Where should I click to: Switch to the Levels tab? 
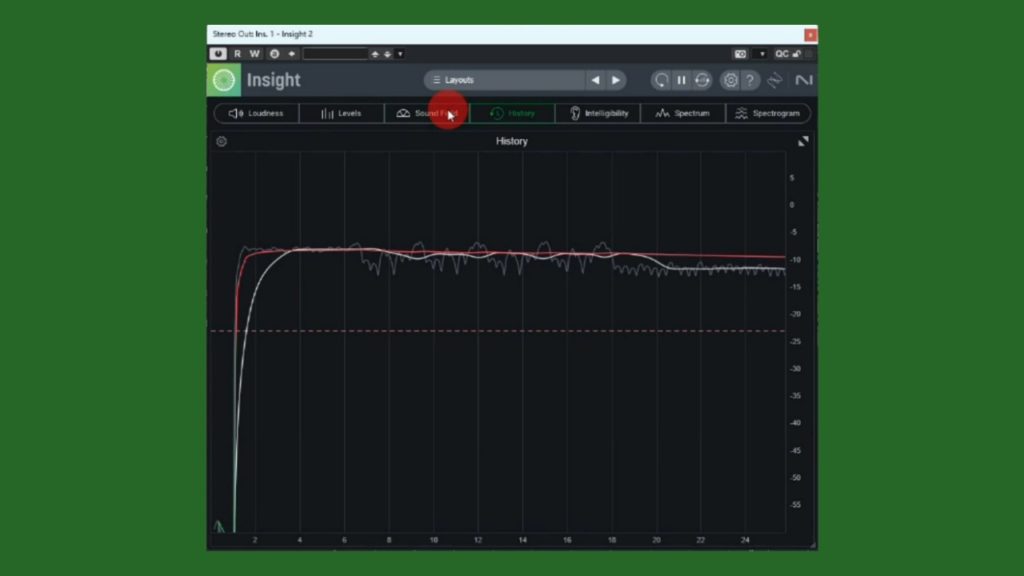pos(341,114)
